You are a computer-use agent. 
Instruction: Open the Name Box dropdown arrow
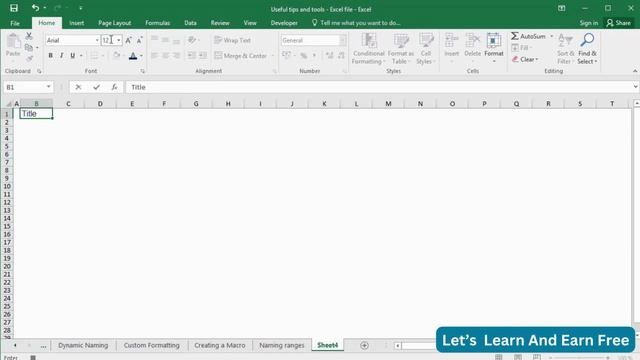pos(49,87)
